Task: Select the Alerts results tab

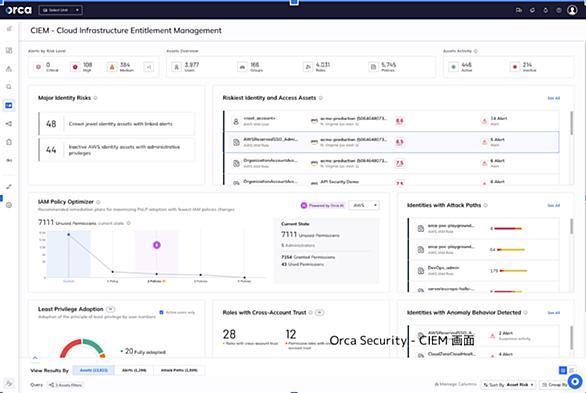Action: click(x=134, y=370)
